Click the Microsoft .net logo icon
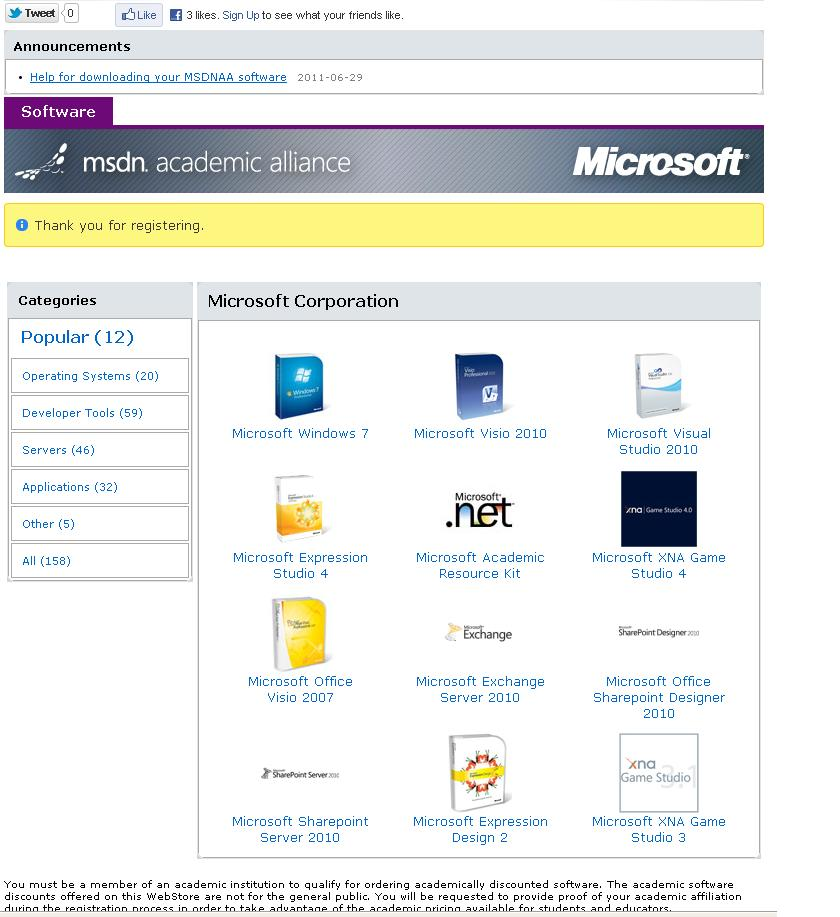Viewport: 840px width, 917px height. [x=479, y=509]
